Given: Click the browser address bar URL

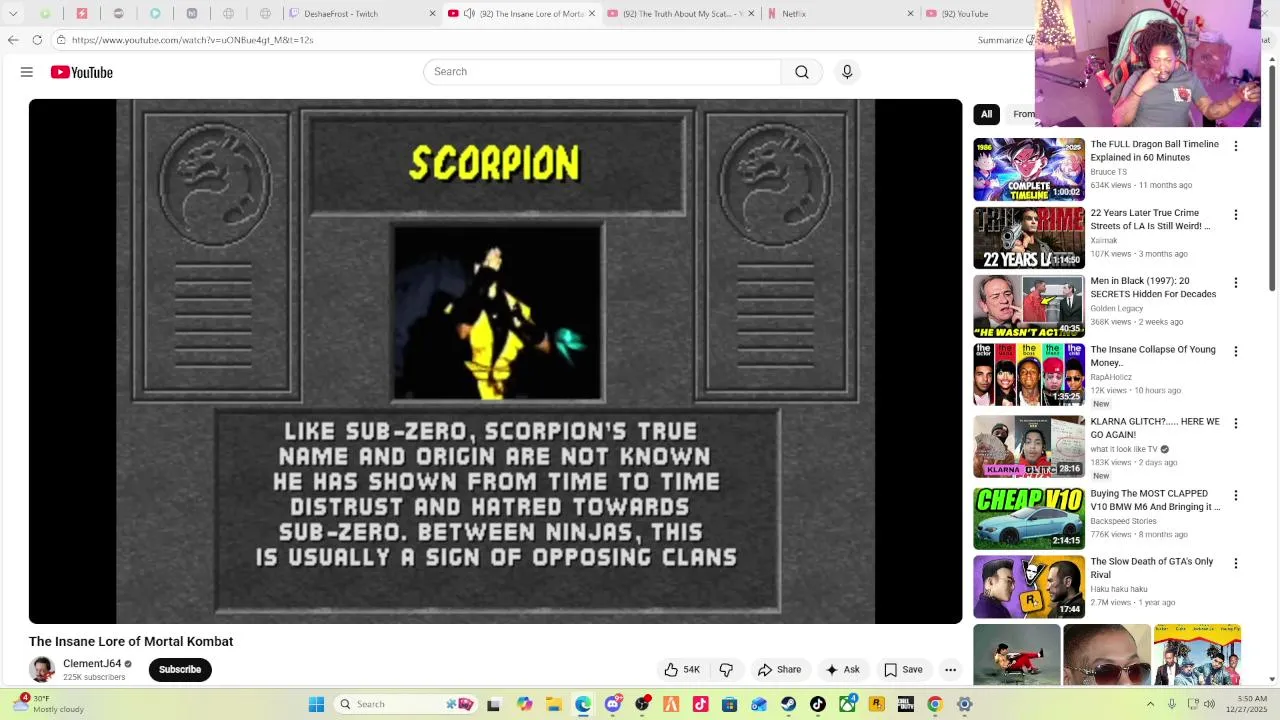Looking at the screenshot, I should click(x=192, y=40).
